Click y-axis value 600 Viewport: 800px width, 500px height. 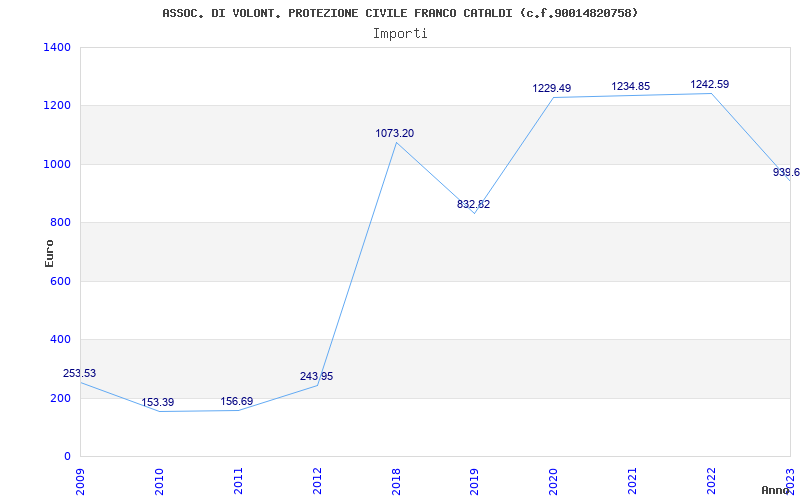[61, 281]
